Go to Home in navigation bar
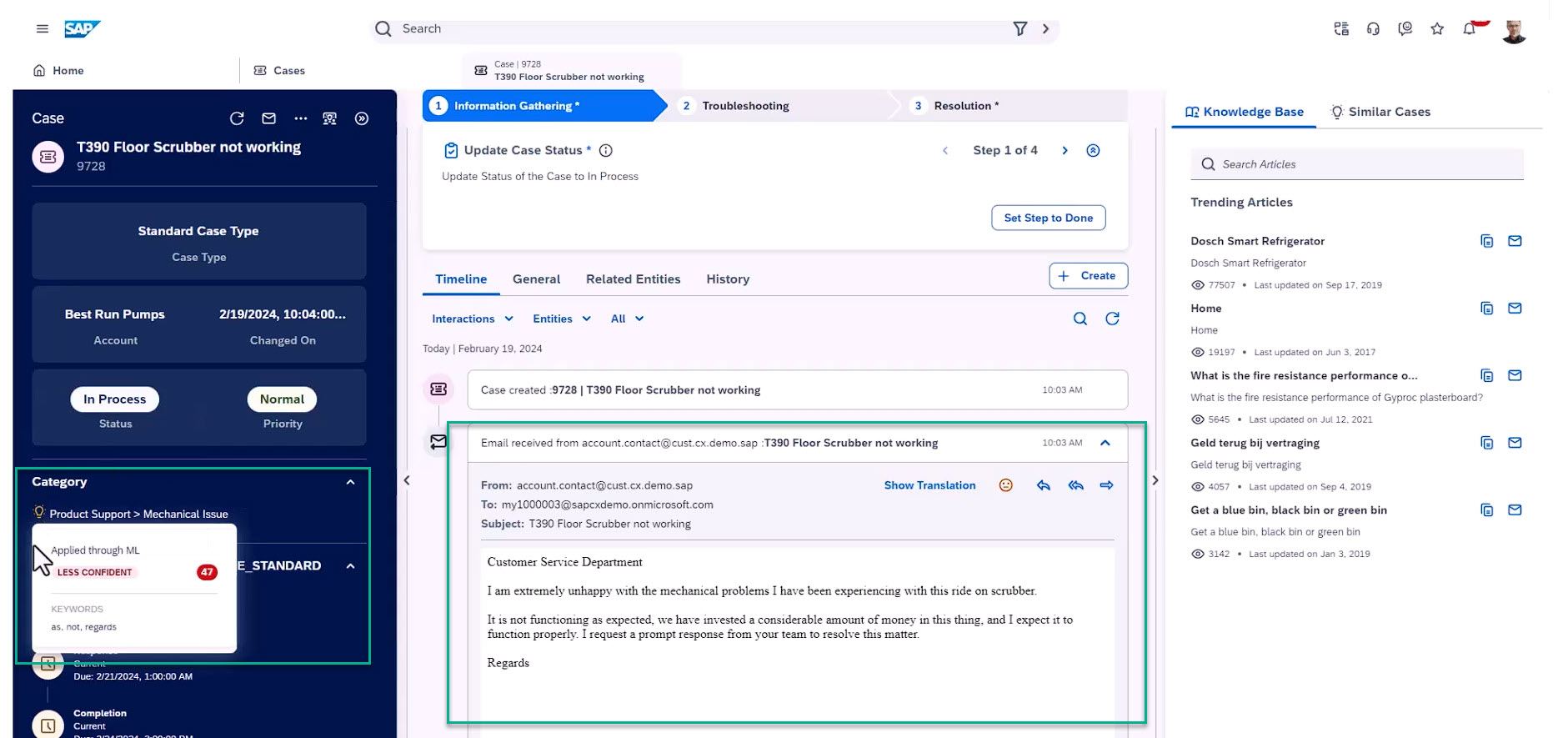1568x738 pixels. 58,71
